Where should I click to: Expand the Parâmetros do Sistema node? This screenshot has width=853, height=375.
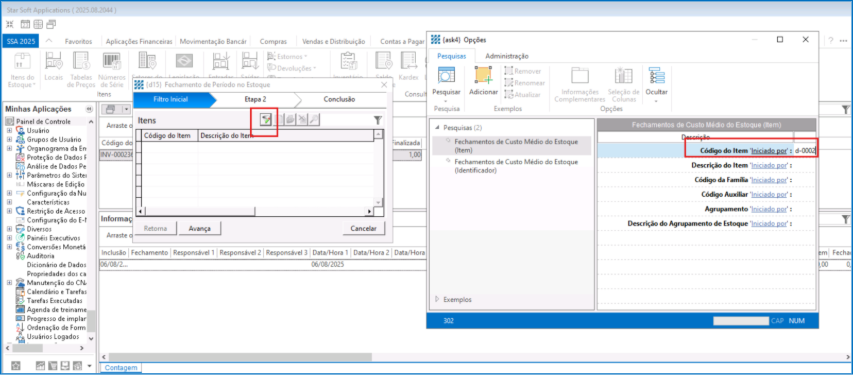click(9, 175)
